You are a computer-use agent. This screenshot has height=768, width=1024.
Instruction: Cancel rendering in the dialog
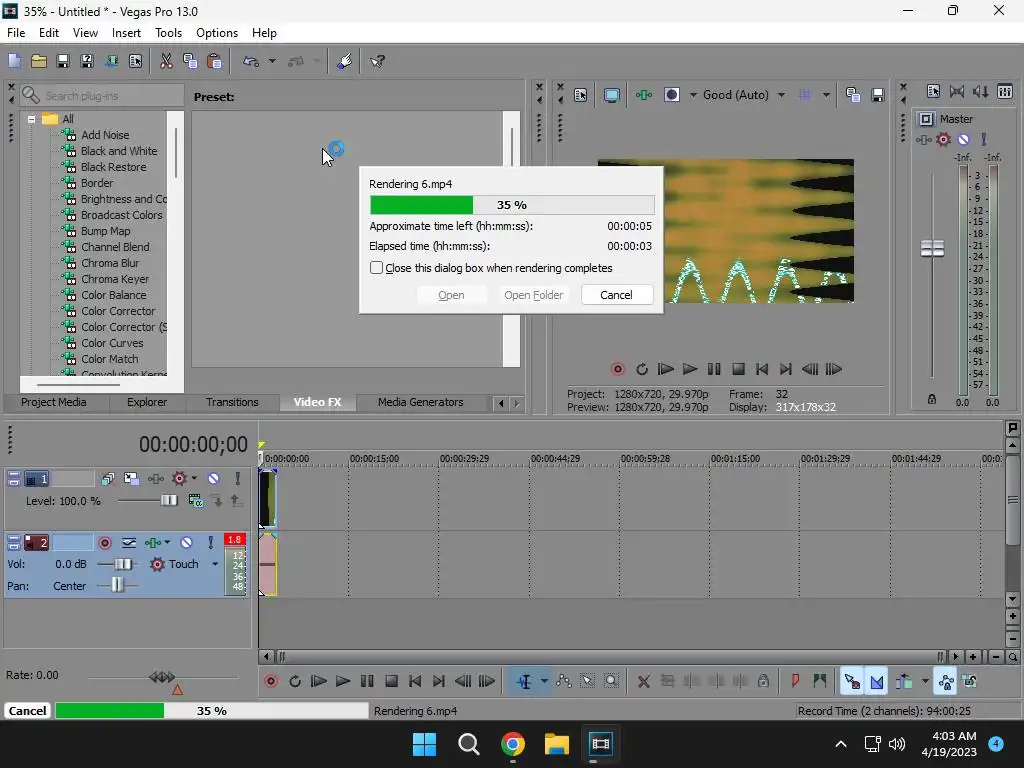point(616,295)
